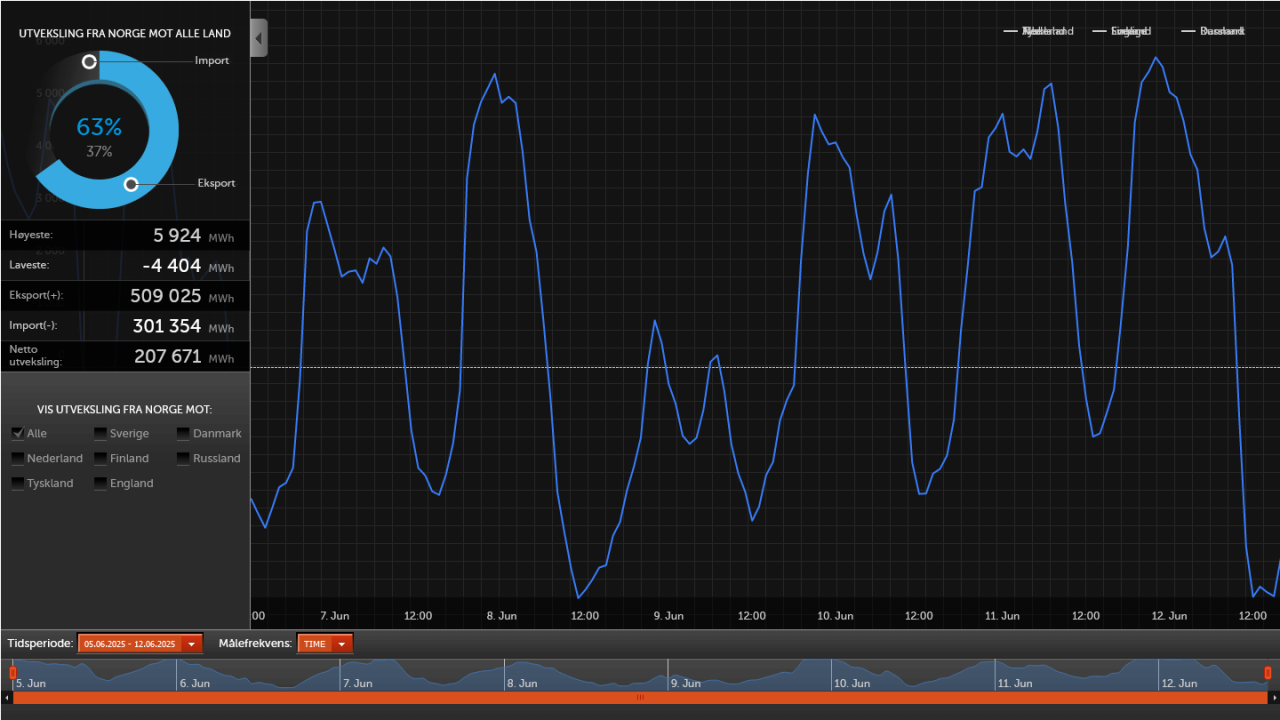This screenshot has width=1280, height=720.
Task: Enable the England country filter
Action: (x=100, y=483)
